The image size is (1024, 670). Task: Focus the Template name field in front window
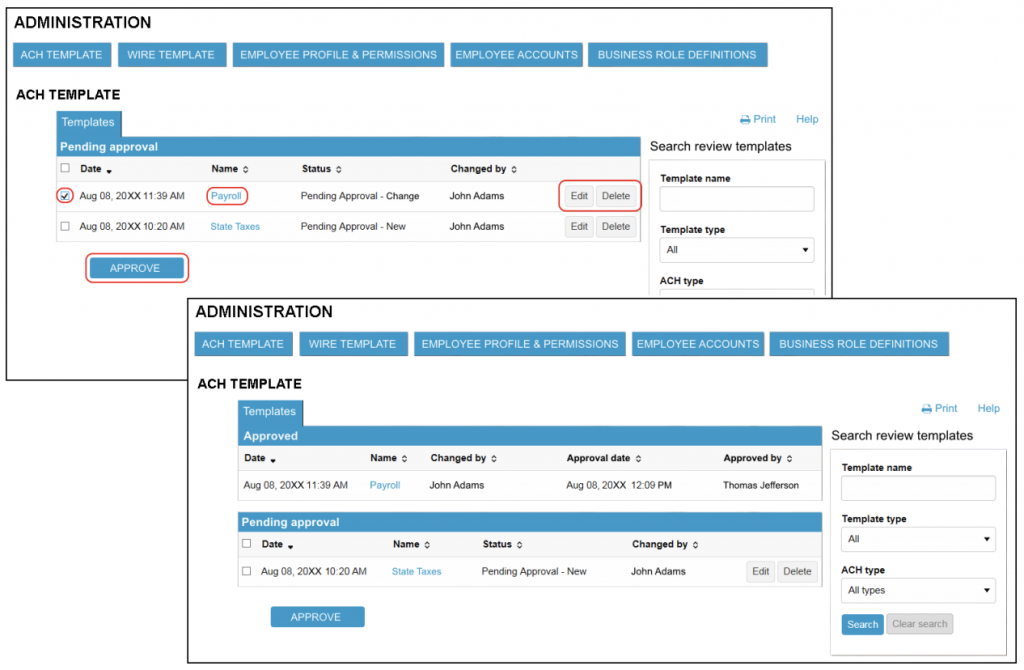pyautogui.click(x=918, y=488)
